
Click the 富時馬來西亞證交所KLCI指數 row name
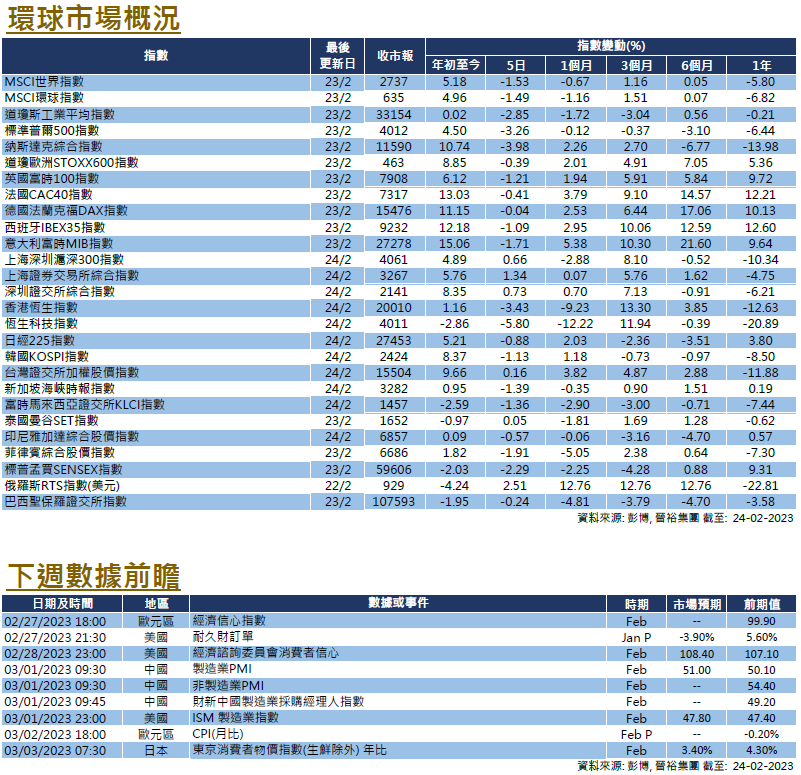coord(84,405)
